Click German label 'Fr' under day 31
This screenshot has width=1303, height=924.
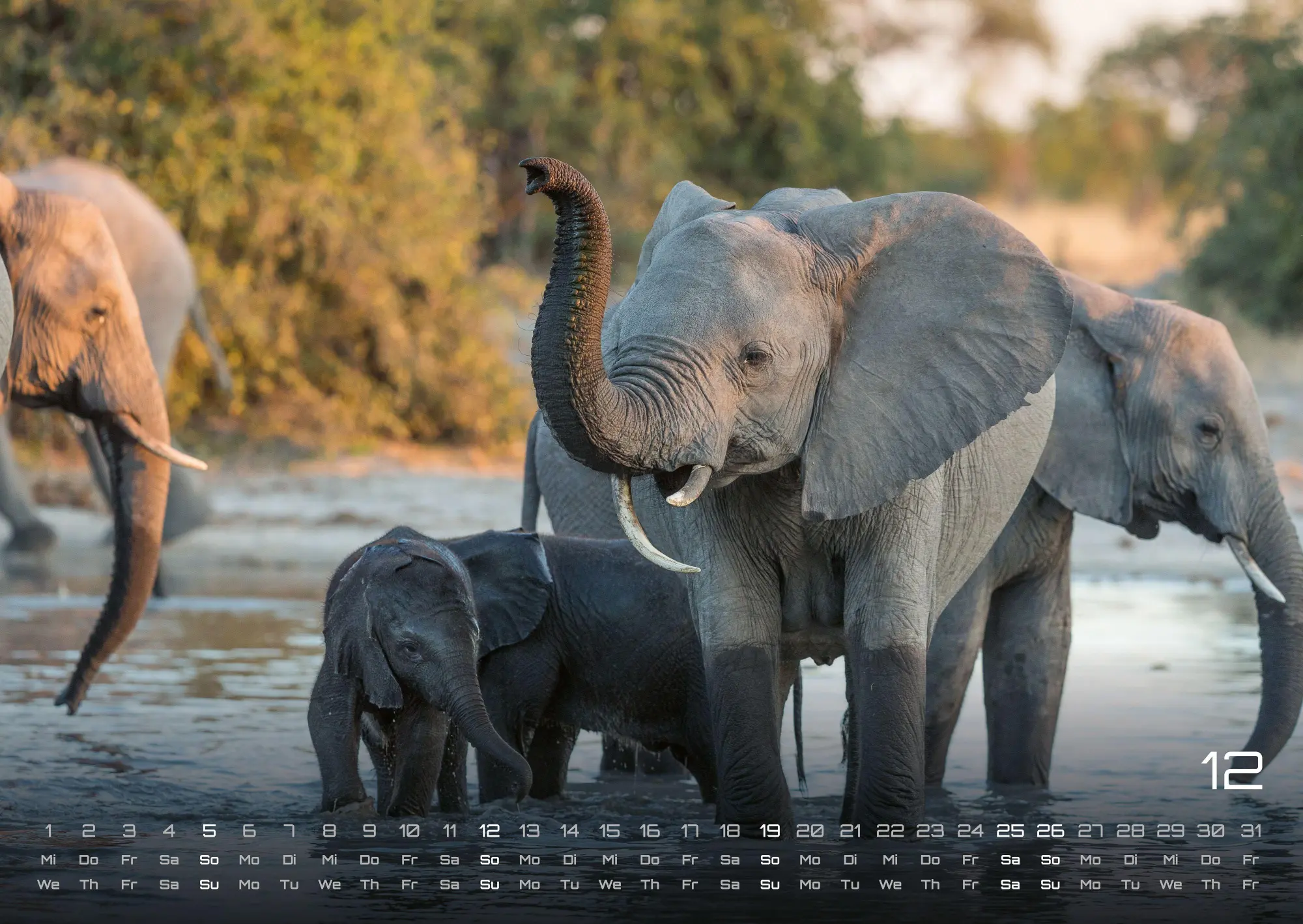tap(1251, 860)
